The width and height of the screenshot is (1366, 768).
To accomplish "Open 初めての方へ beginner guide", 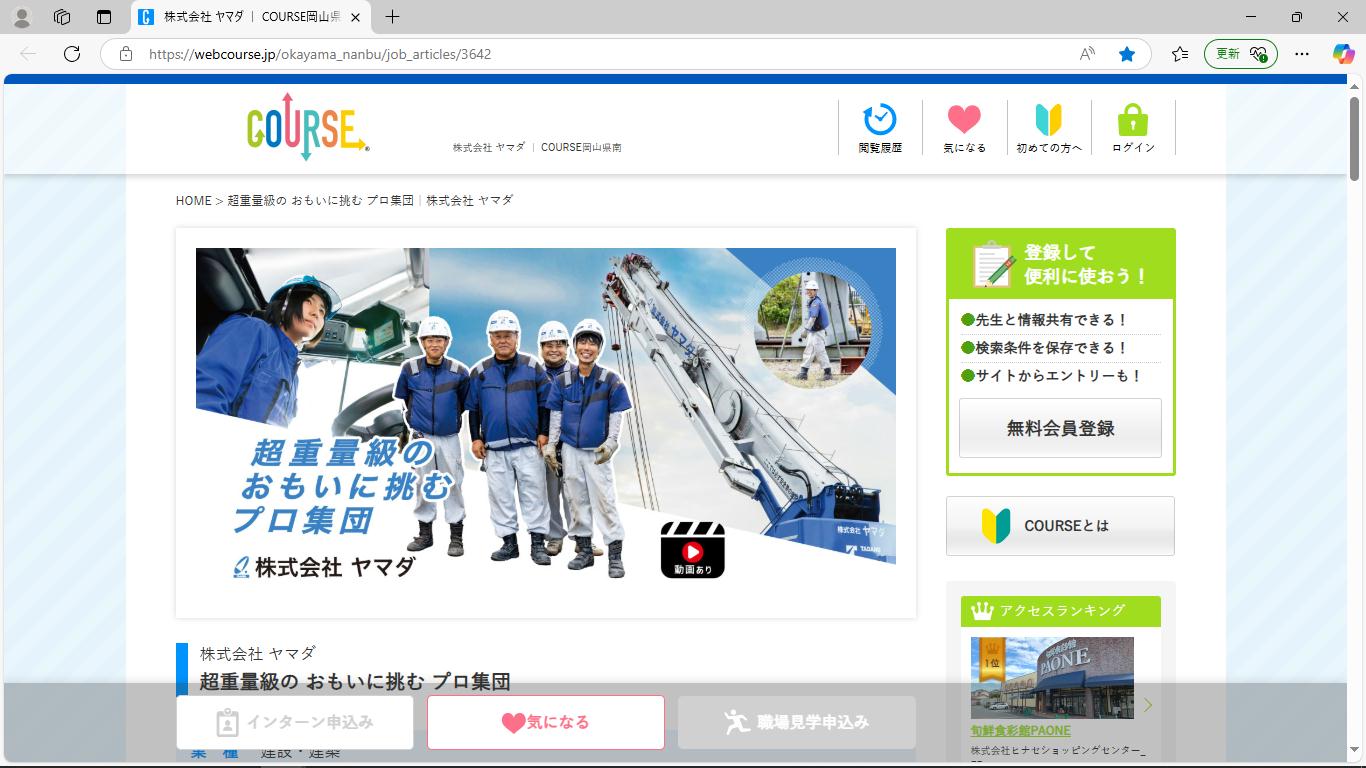I will click(1049, 128).
